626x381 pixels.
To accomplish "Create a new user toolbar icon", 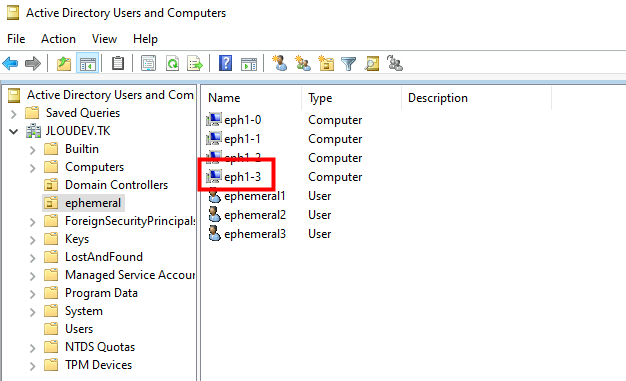I will (279, 63).
